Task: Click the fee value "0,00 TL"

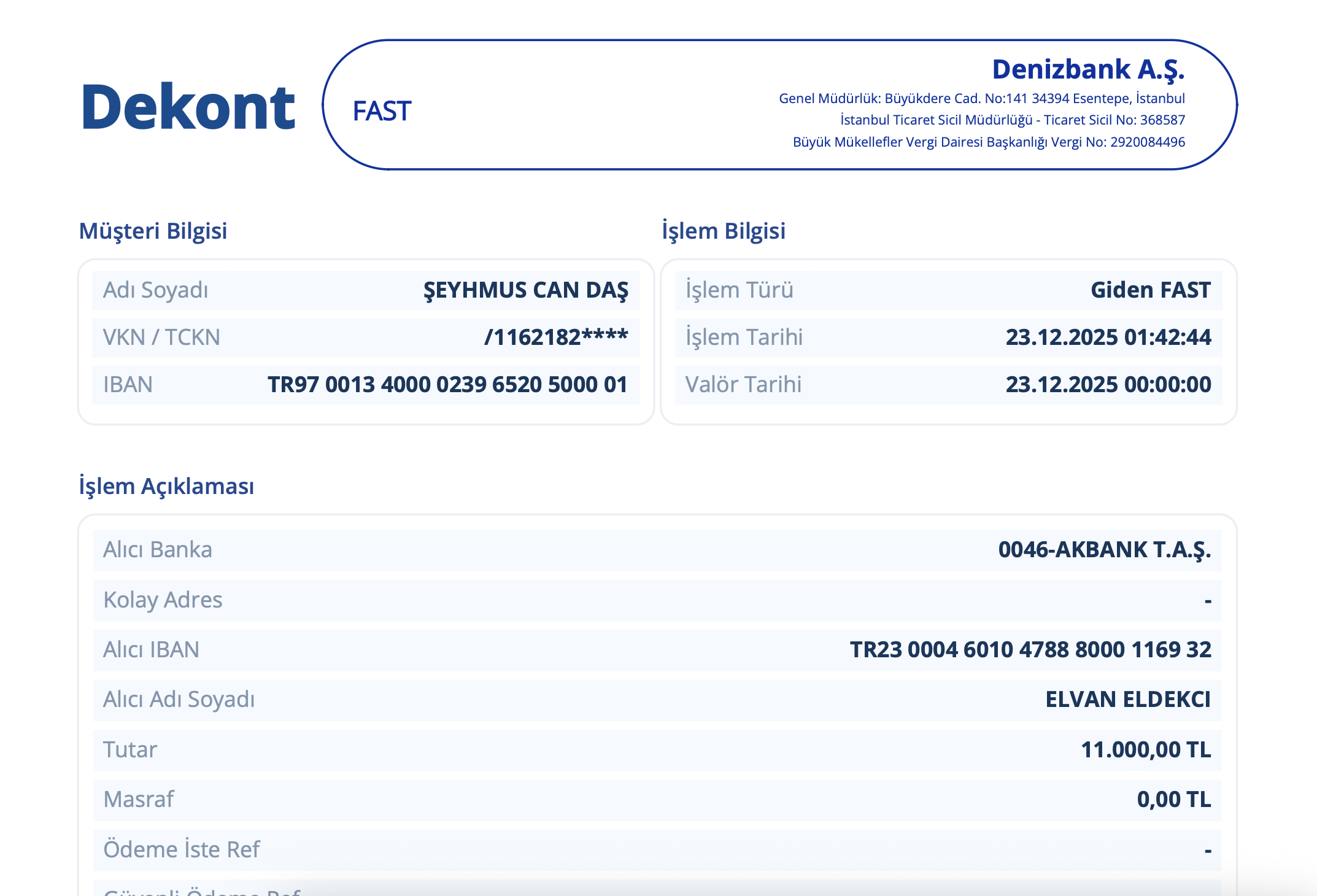Action: [1174, 800]
